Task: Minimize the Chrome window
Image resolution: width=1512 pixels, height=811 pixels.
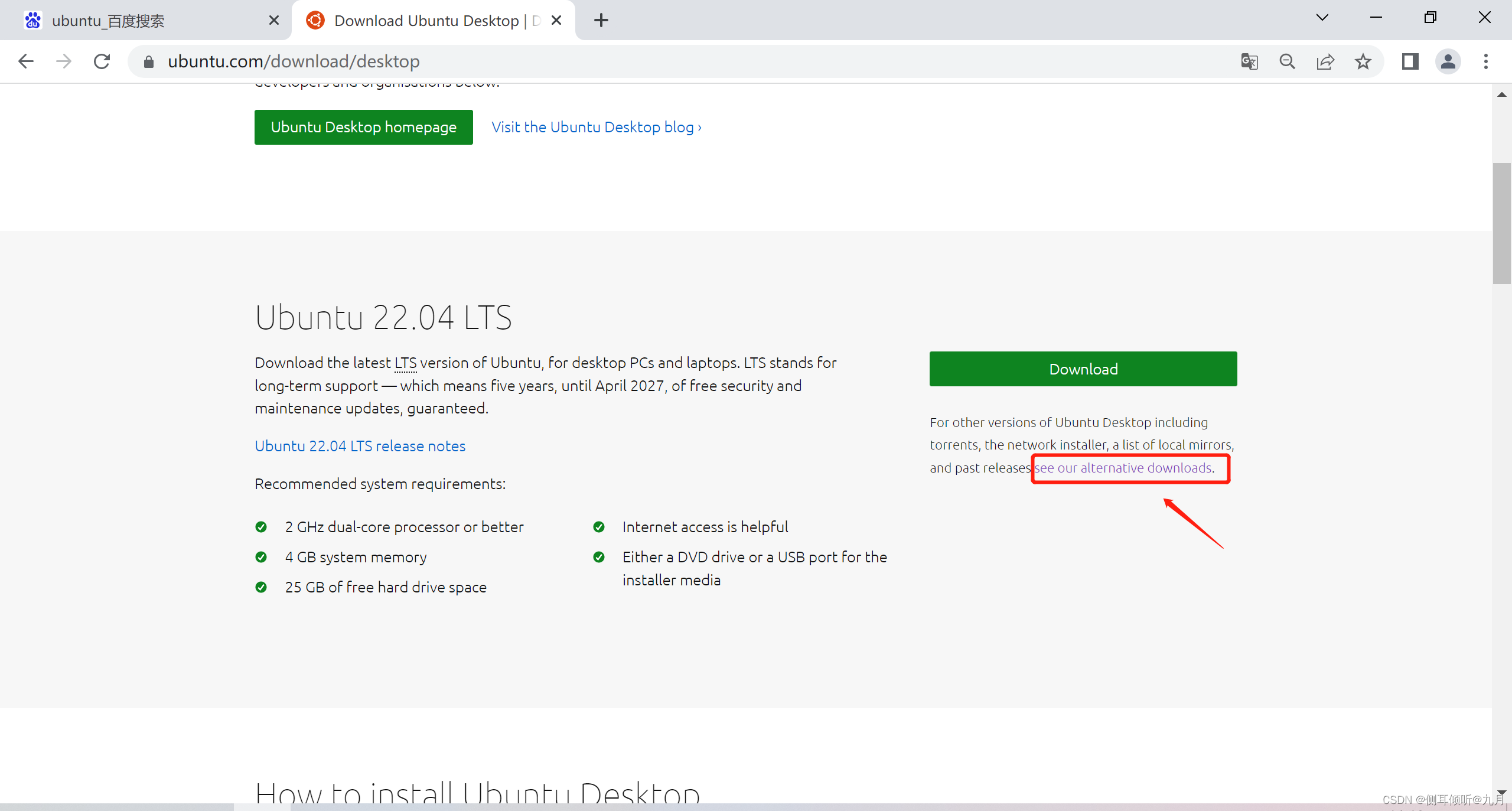Action: click(x=1376, y=18)
